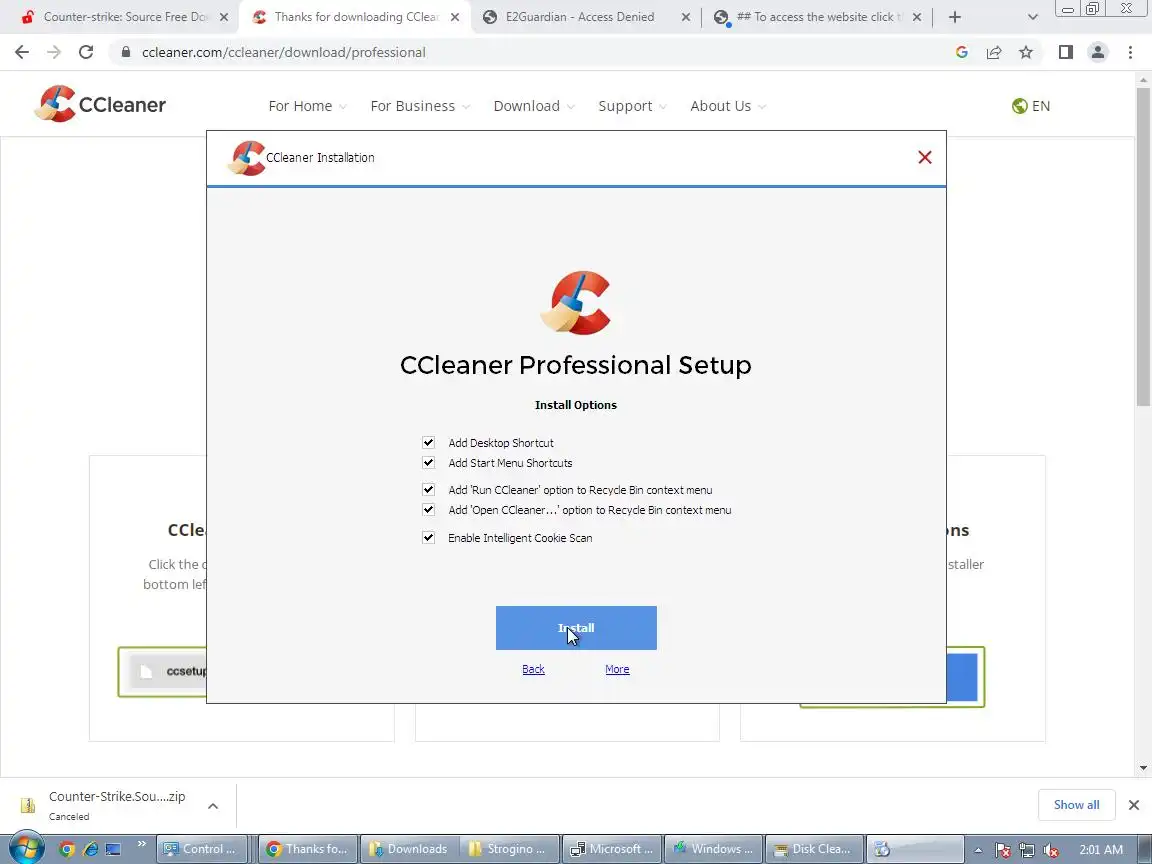Viewport: 1152px width, 864px height.
Task: Click the Google icon in address bar
Action: coord(962,52)
